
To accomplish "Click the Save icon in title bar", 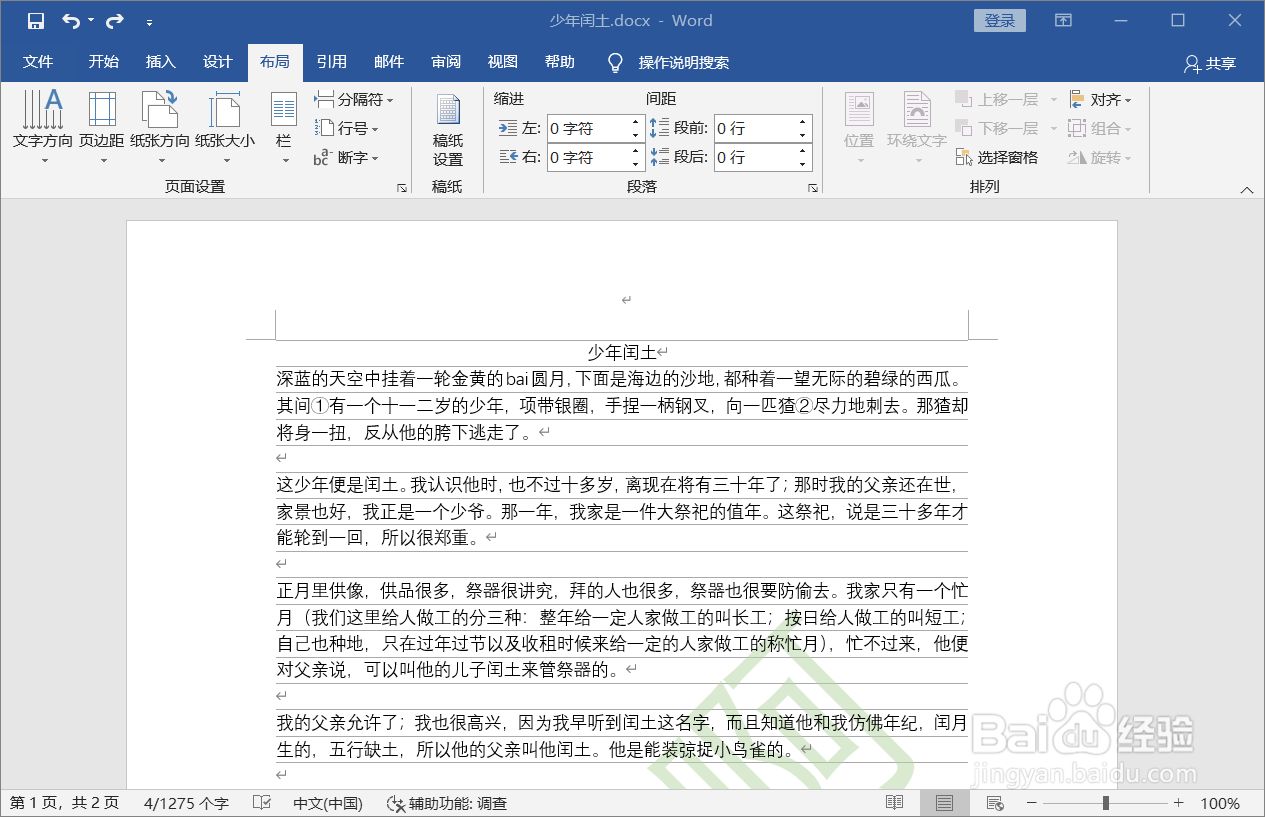I will [35, 20].
